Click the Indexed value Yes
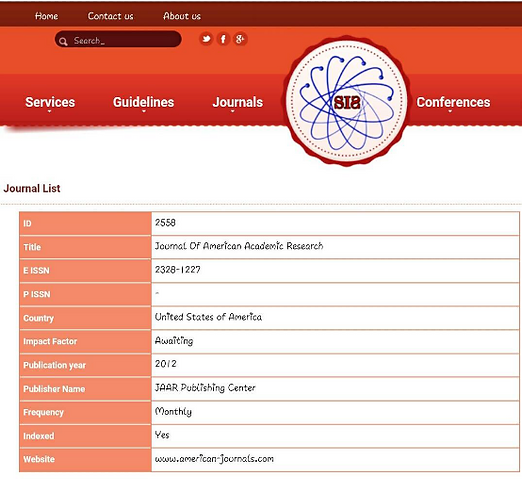Viewport: 522px width, 479px height. click(162, 435)
